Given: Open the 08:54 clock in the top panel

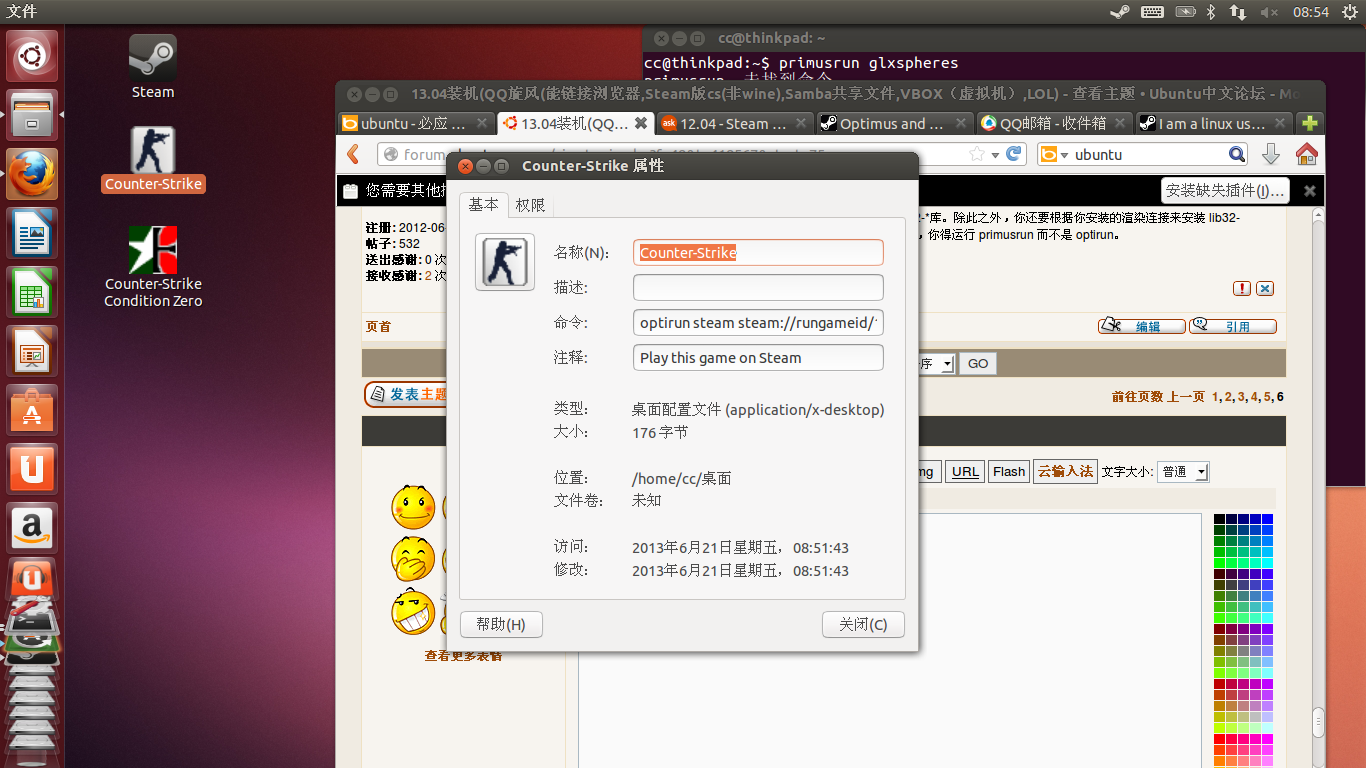Looking at the screenshot, I should (x=1310, y=12).
